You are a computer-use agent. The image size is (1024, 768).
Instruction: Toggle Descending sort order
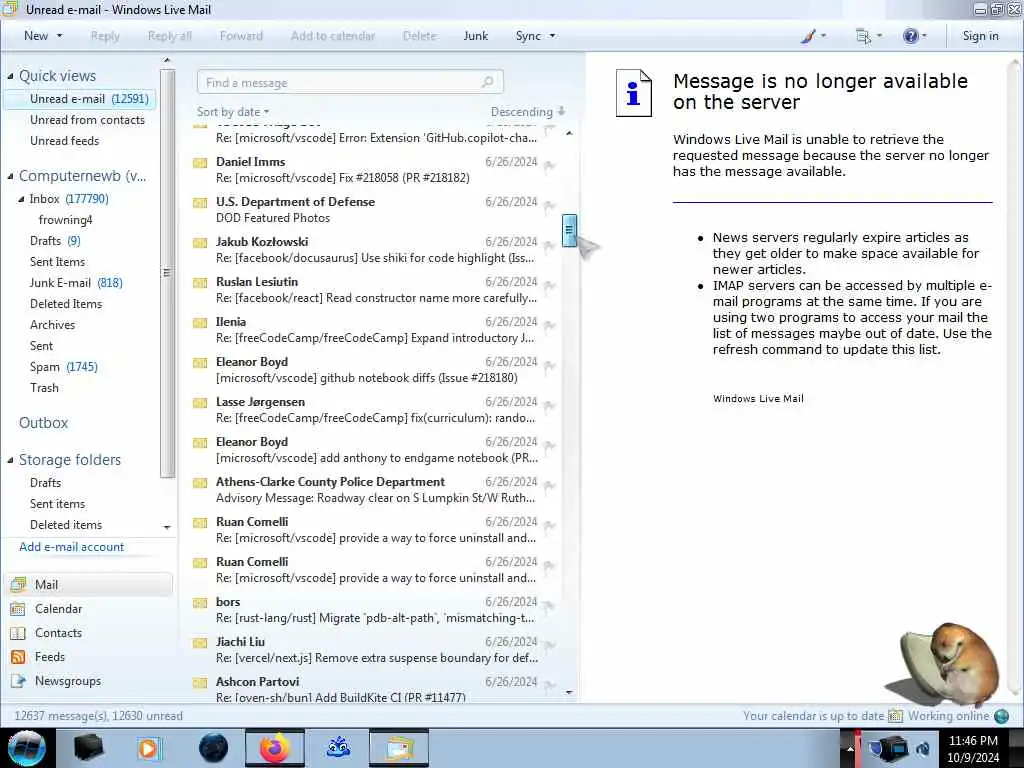point(528,112)
